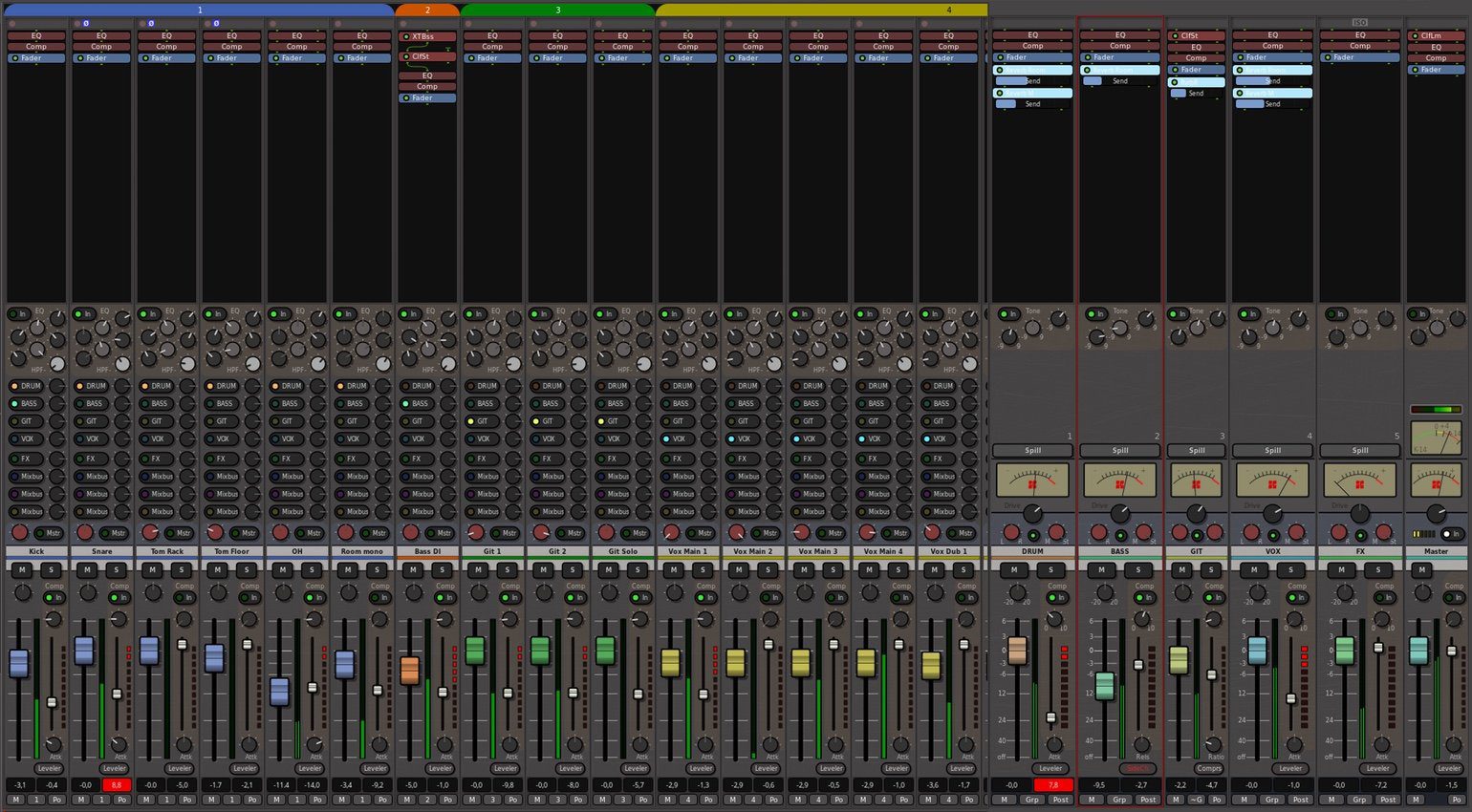This screenshot has height=812, width=1472.
Task: Click the DRUM bus Drive knob
Action: click(1032, 514)
